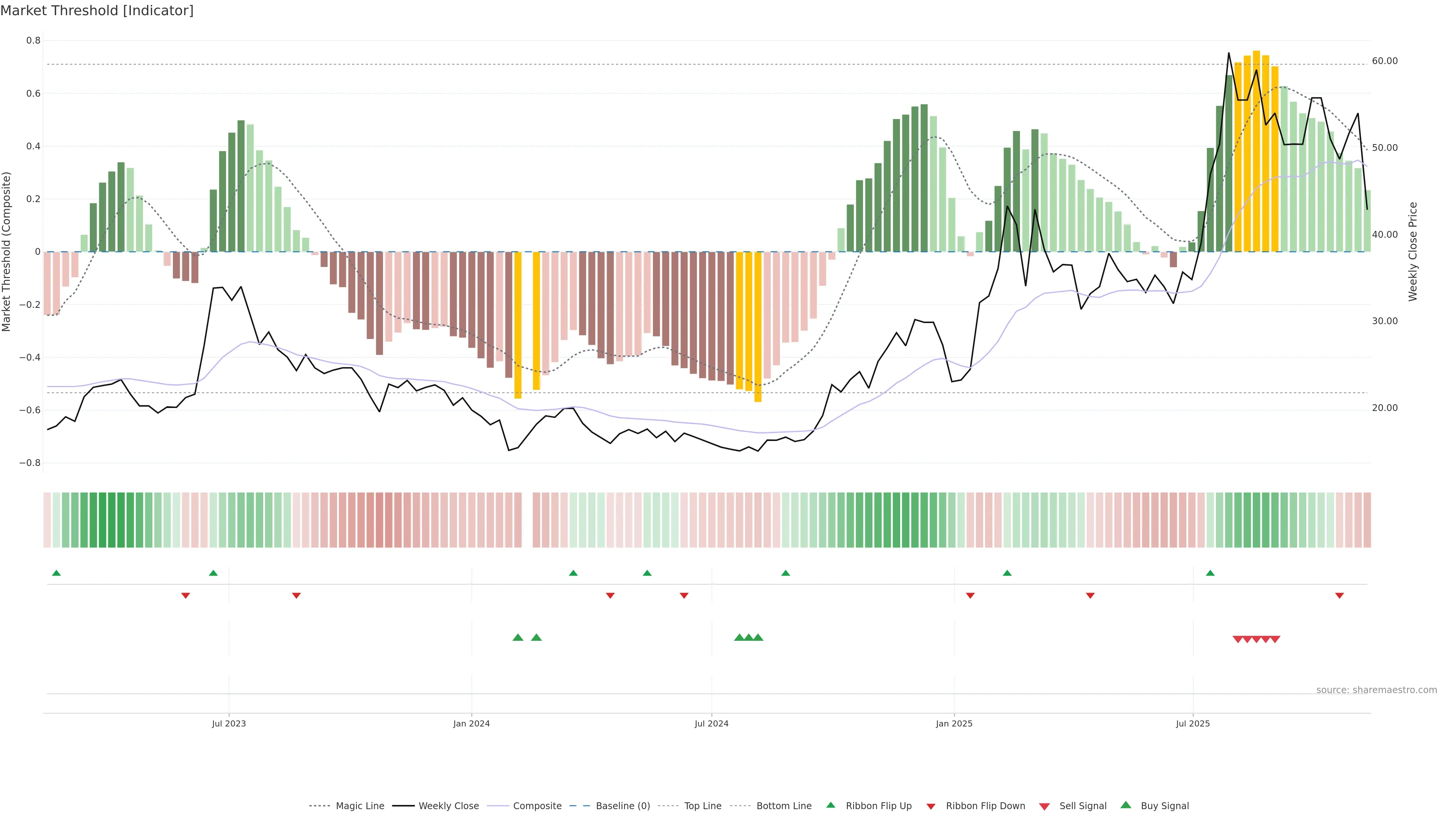
Task: Click the rightmost red Sell Signal triangle
Action: pyautogui.click(x=1275, y=639)
